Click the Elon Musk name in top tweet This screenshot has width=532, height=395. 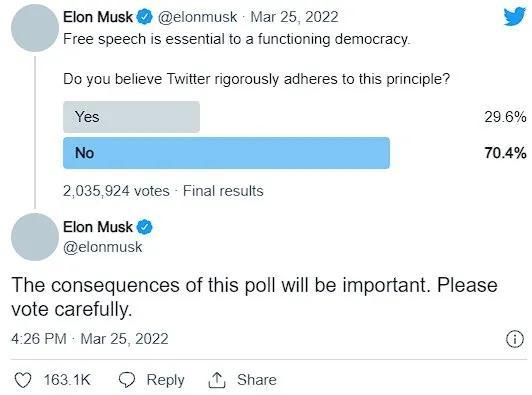[98, 17]
